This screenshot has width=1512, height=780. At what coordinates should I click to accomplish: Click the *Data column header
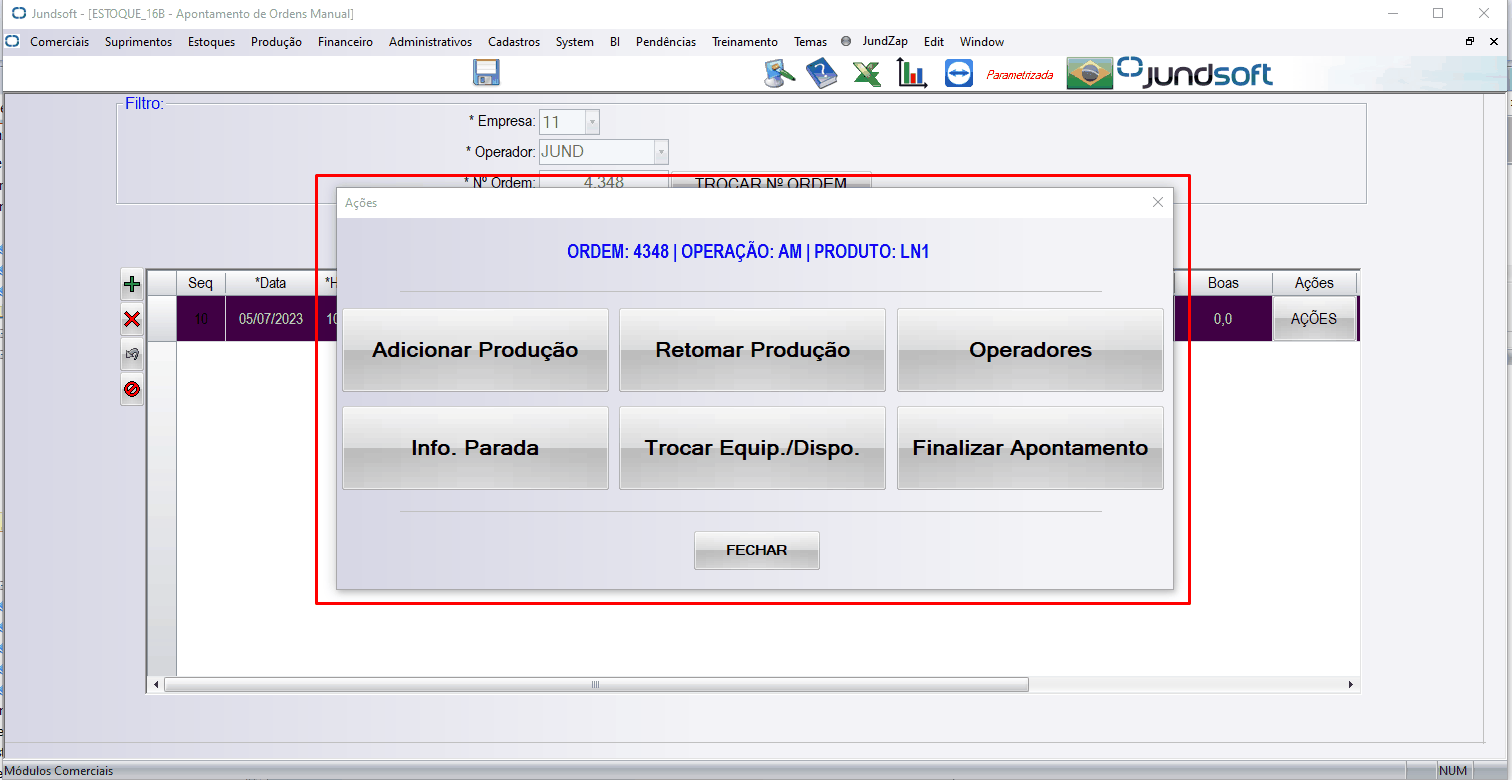(271, 283)
